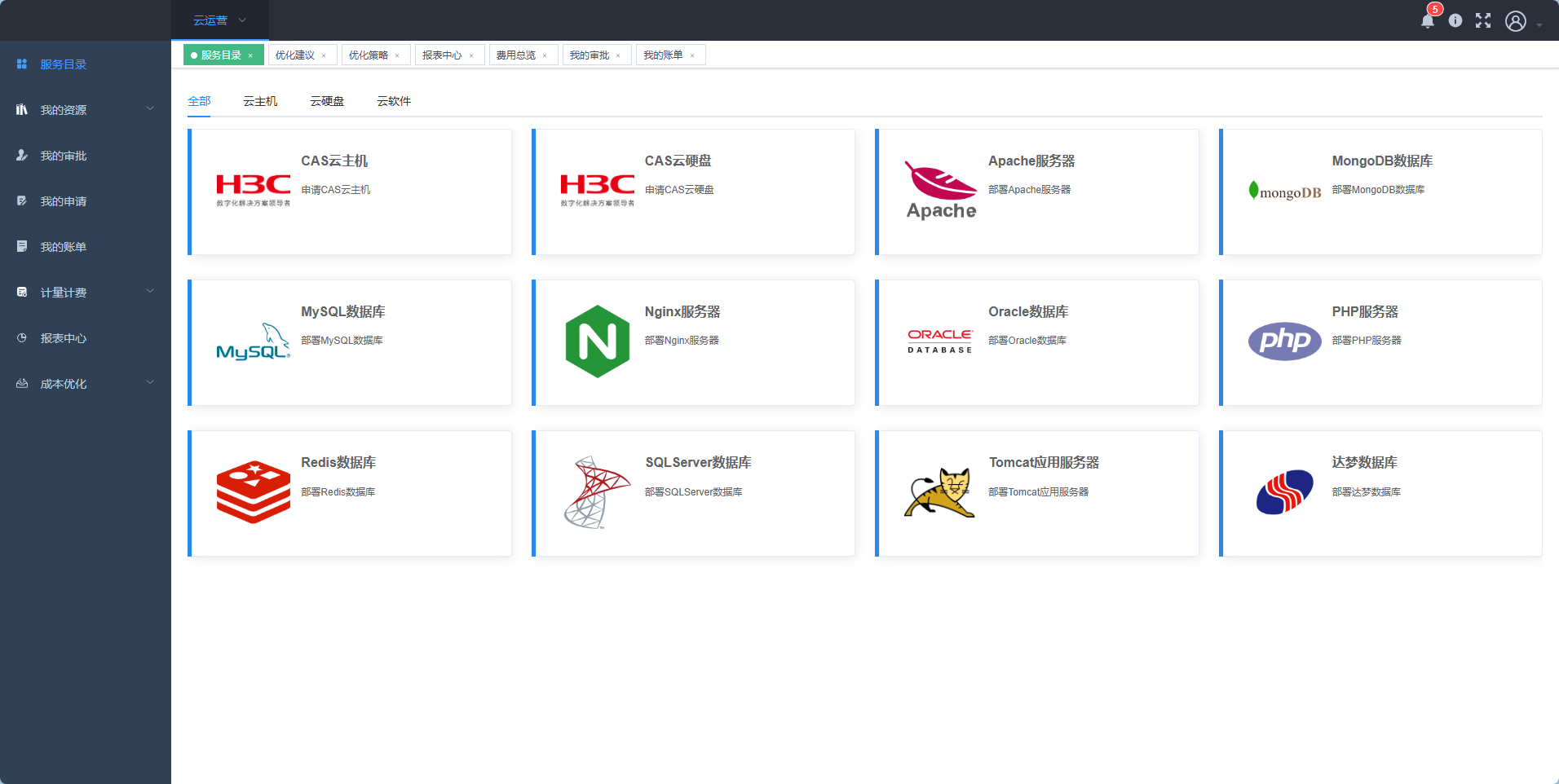Viewport: 1559px width, 784px height.
Task: Click H3C logo on CAS云硬盘 card
Action: coord(598,190)
